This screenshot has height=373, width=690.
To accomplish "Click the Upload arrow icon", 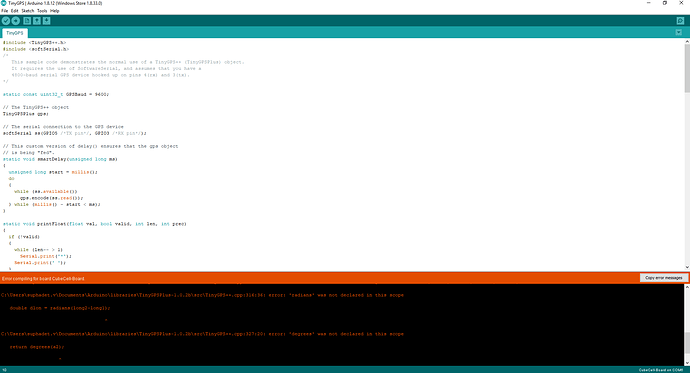I will [x=15, y=21].
